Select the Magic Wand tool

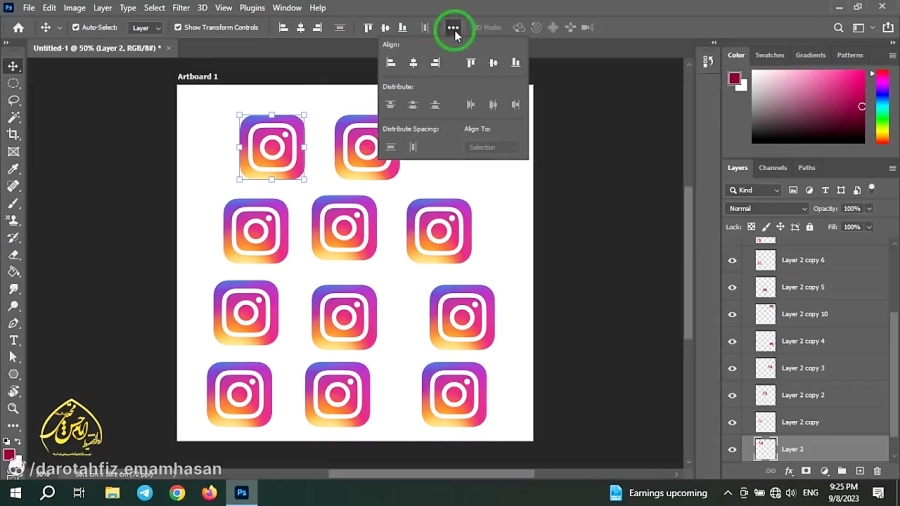tap(13, 118)
